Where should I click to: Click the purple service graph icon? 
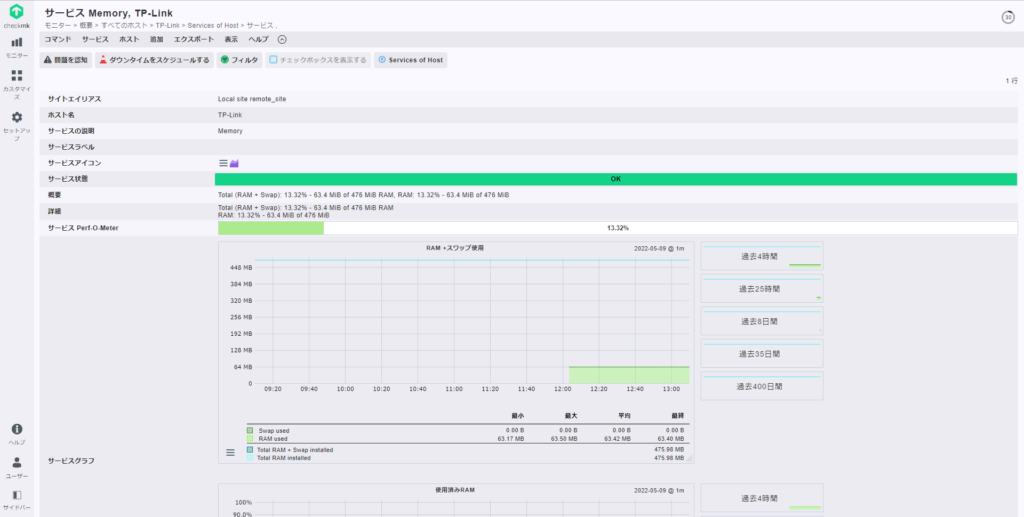(x=234, y=163)
